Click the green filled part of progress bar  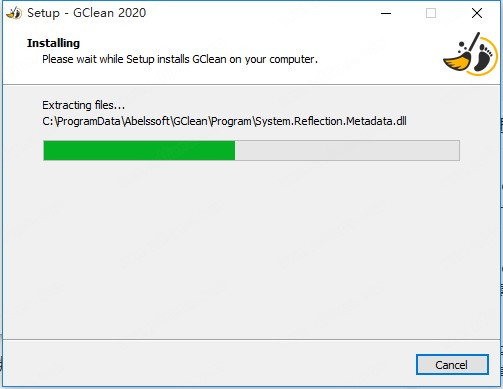pyautogui.click(x=139, y=150)
